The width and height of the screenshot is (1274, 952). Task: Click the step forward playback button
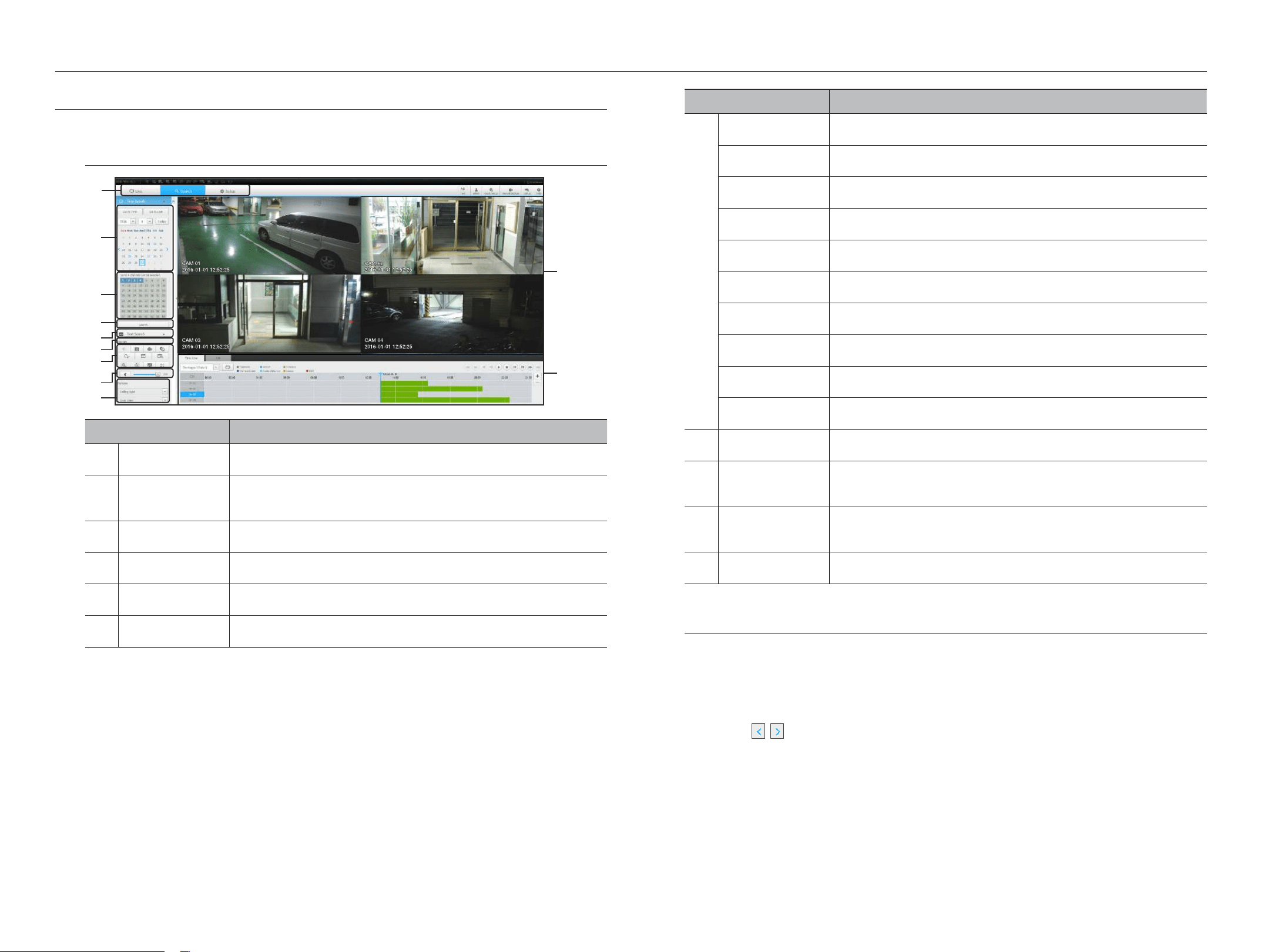coord(514,367)
